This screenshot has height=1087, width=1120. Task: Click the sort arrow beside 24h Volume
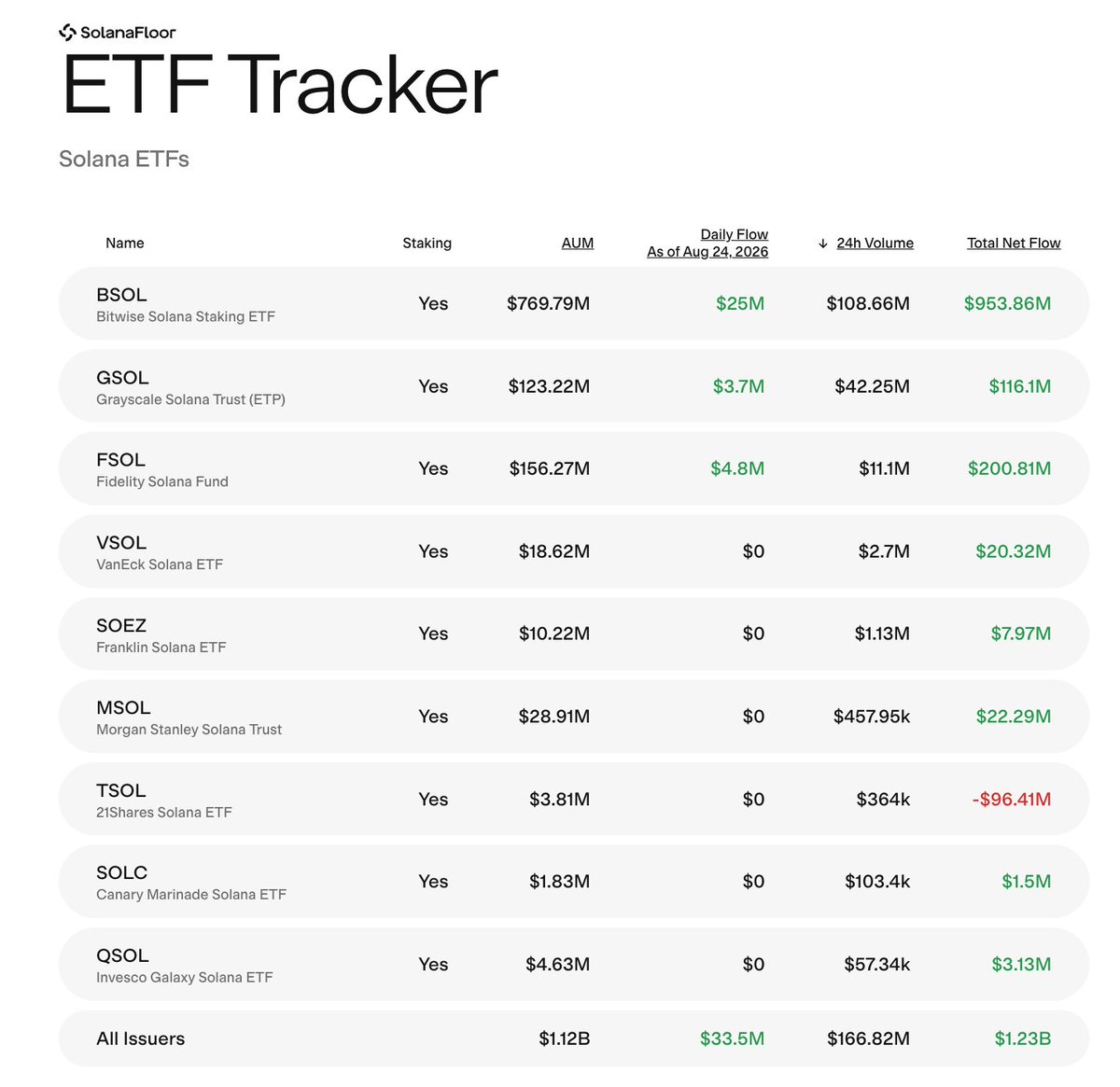(x=823, y=244)
